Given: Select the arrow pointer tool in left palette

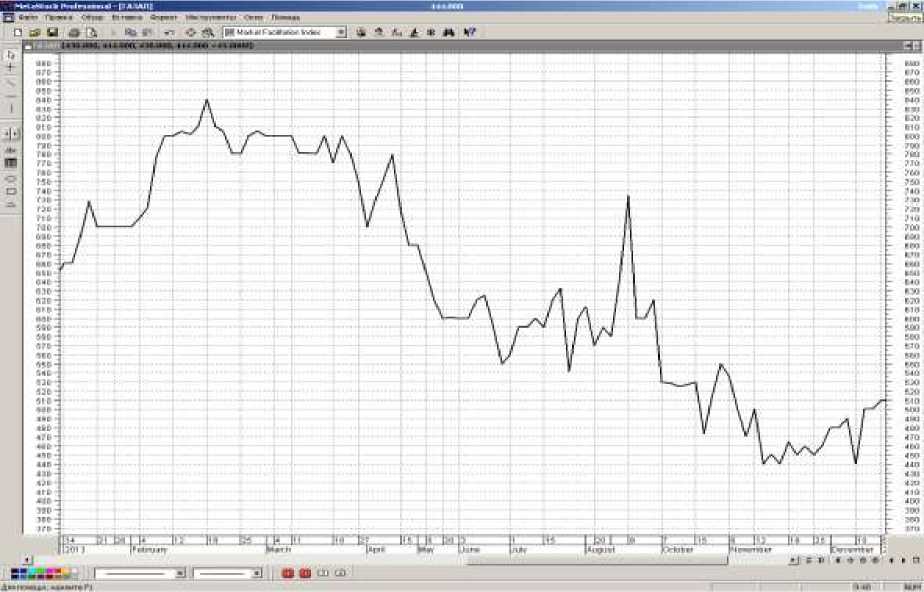Looking at the screenshot, I should 11,55.
